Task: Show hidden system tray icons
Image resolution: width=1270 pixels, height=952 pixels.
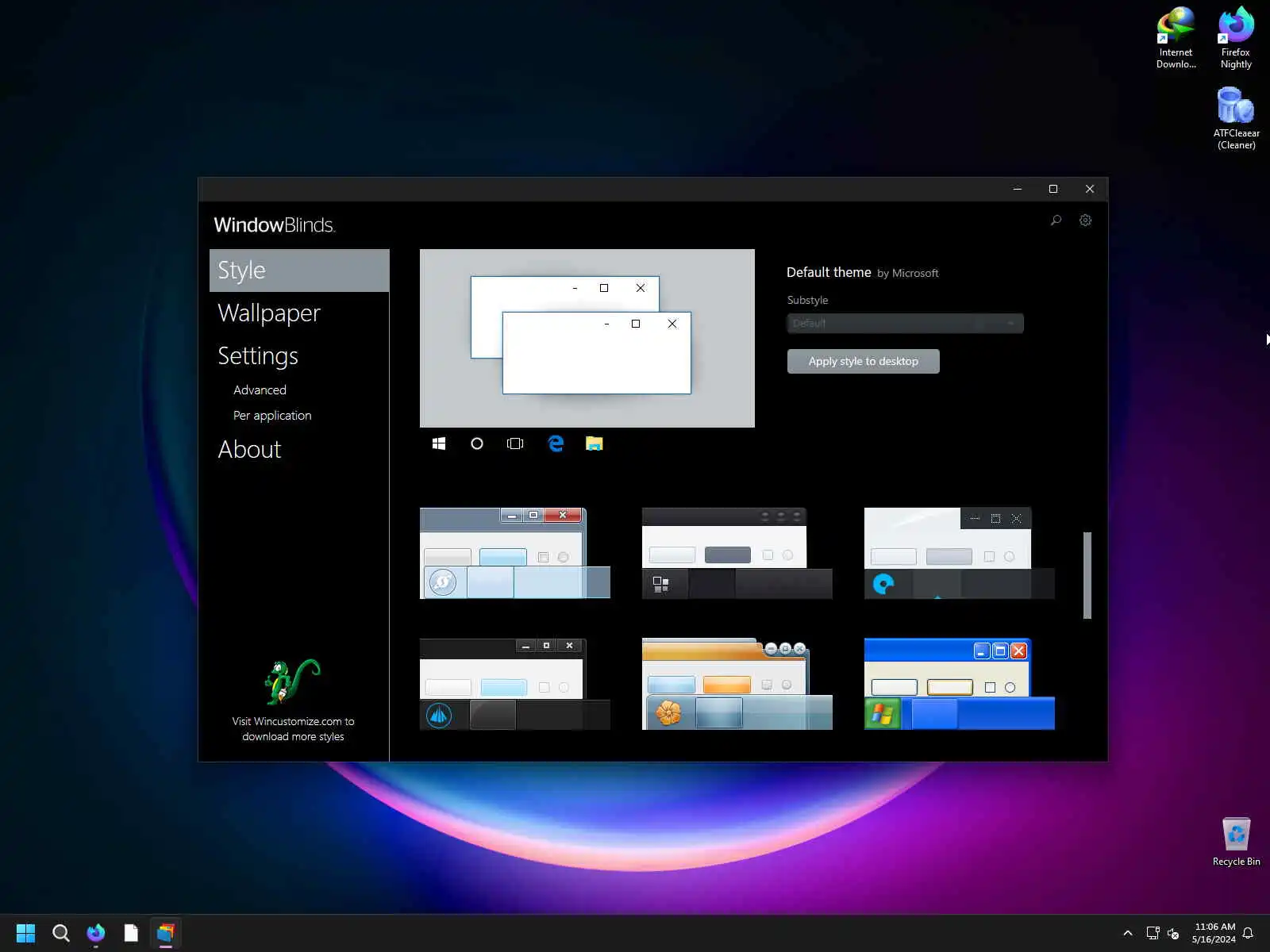Action: click(x=1127, y=933)
